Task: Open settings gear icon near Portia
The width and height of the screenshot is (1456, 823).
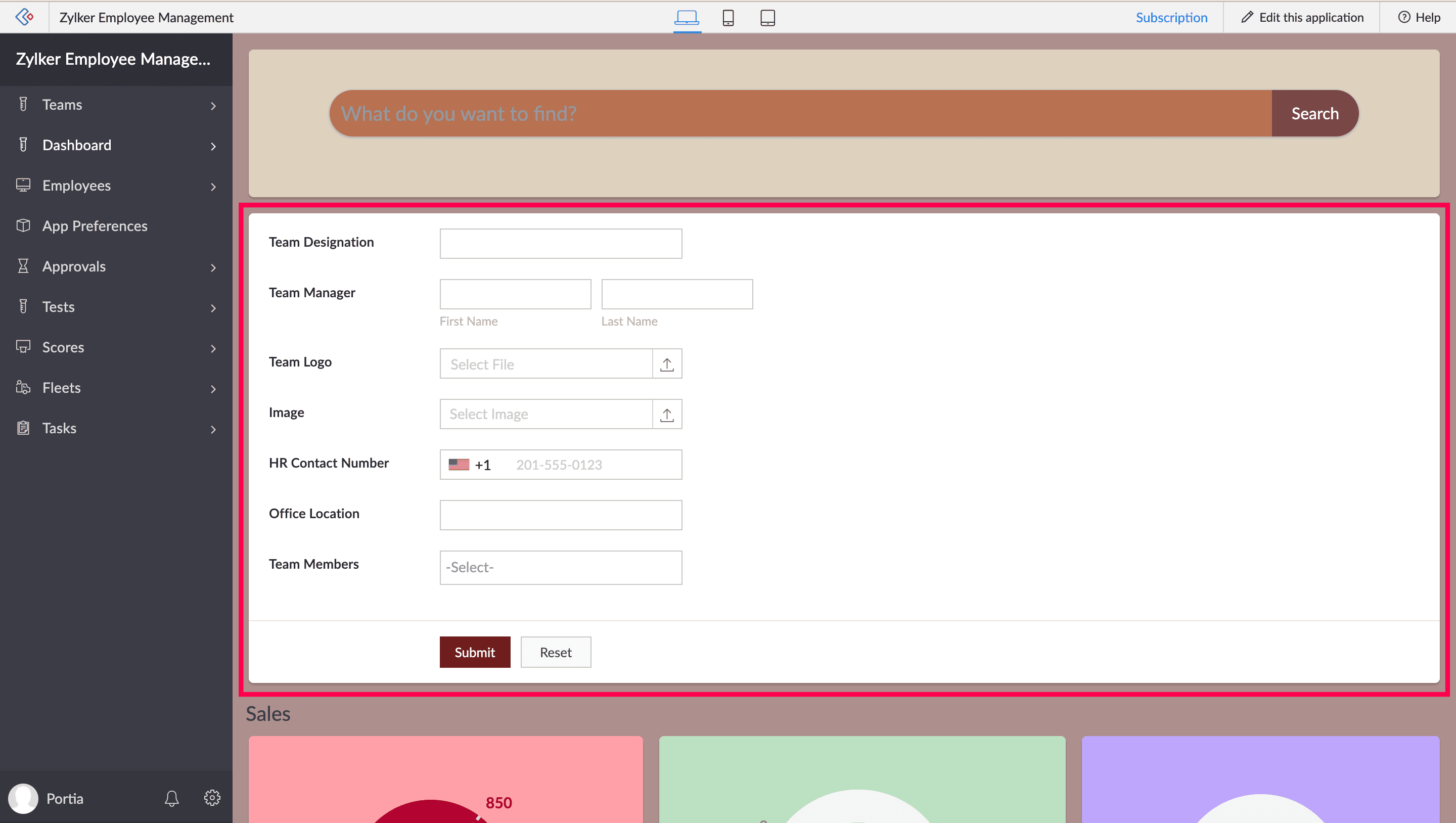Action: click(x=212, y=798)
